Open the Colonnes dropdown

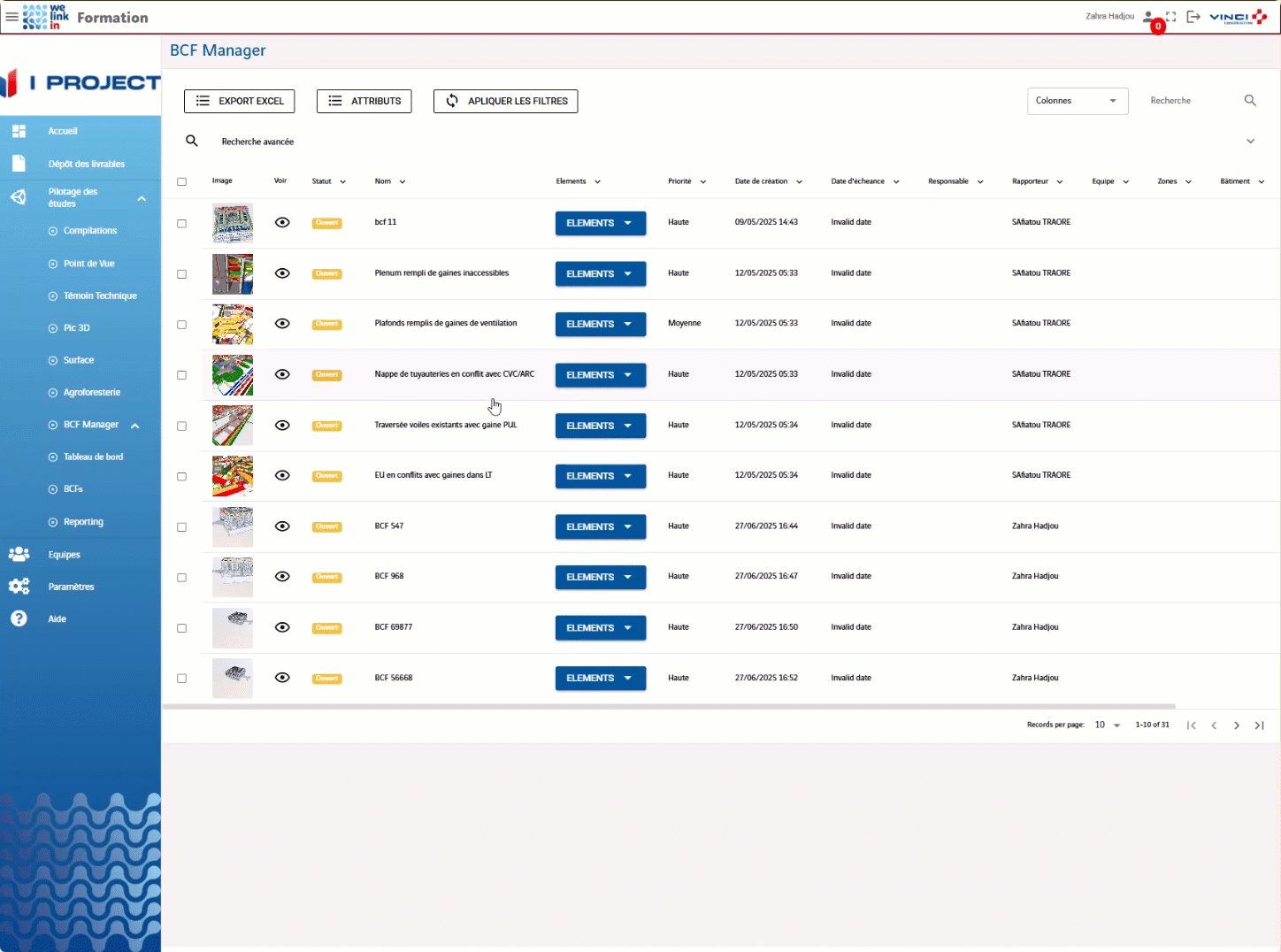[1077, 101]
